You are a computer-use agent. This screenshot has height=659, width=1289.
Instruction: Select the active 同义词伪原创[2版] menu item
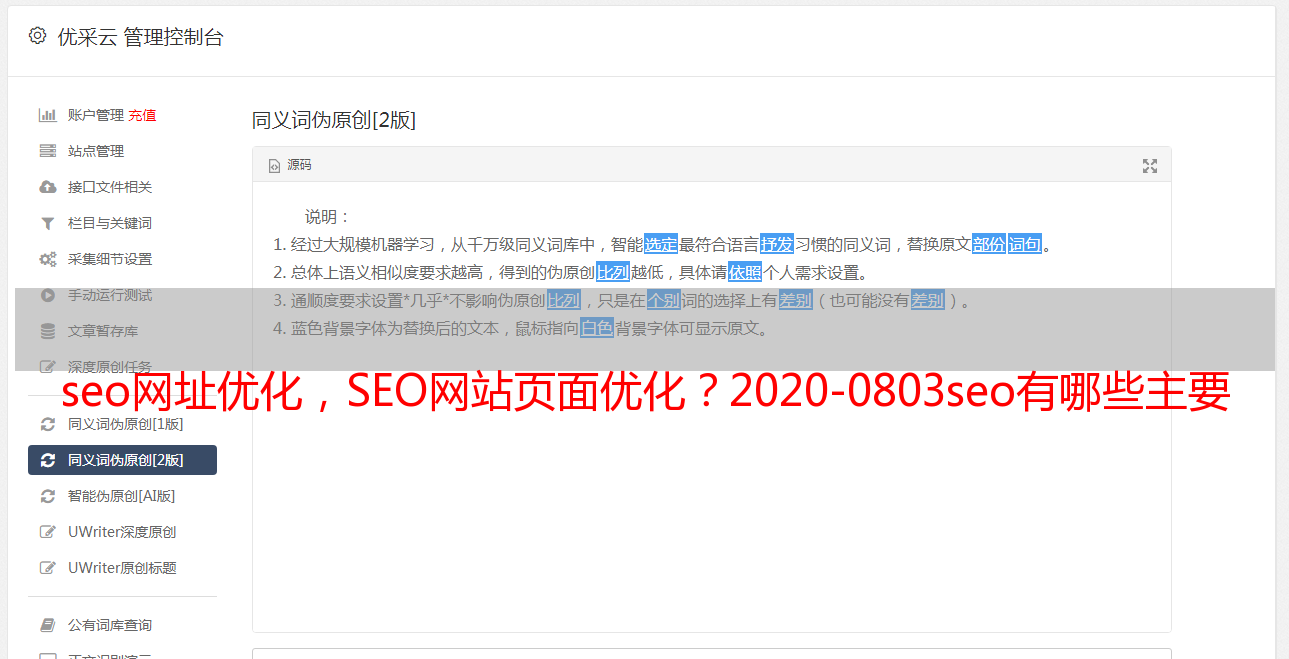pos(122,460)
